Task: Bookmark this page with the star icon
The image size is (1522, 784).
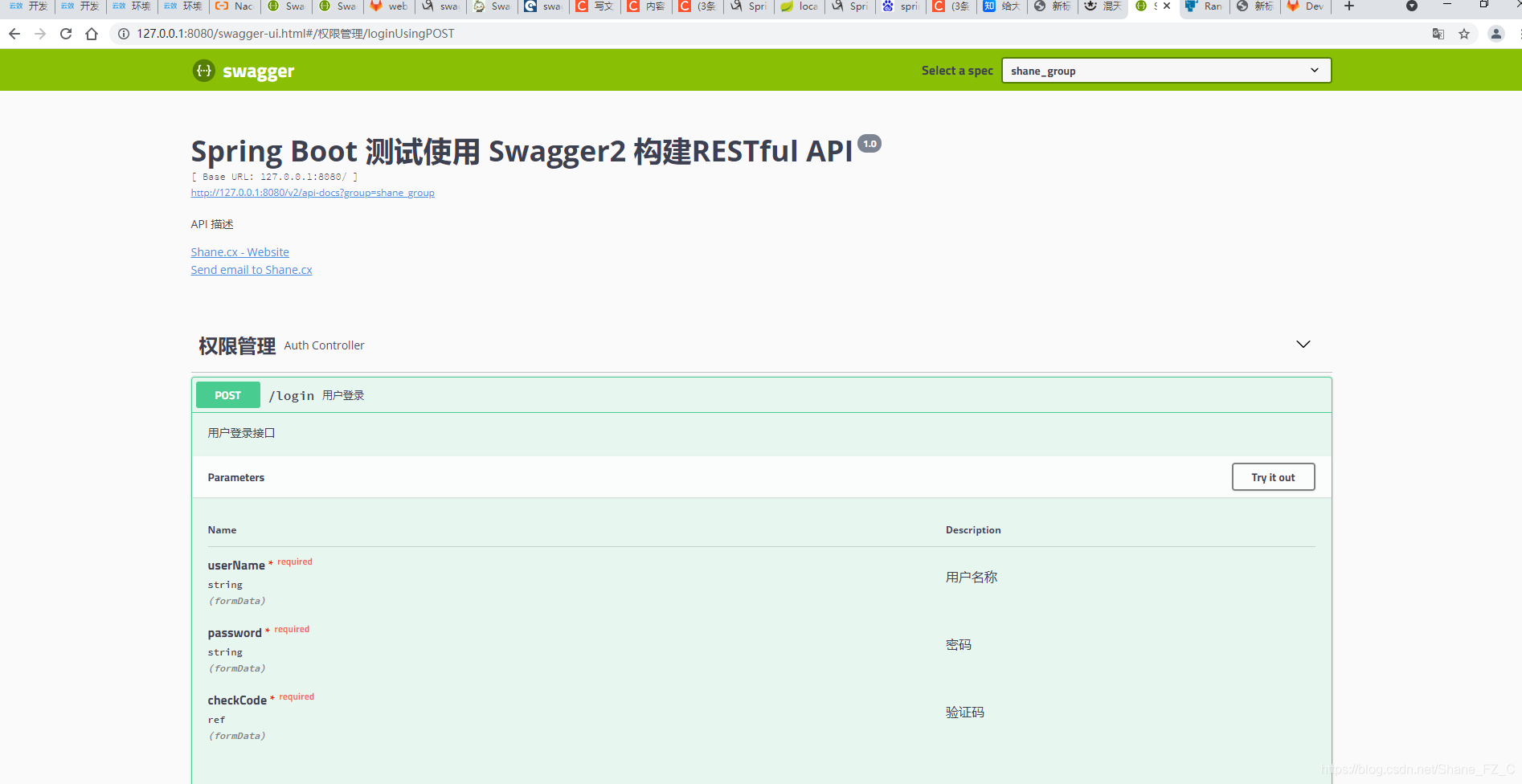Action: pyautogui.click(x=1464, y=34)
